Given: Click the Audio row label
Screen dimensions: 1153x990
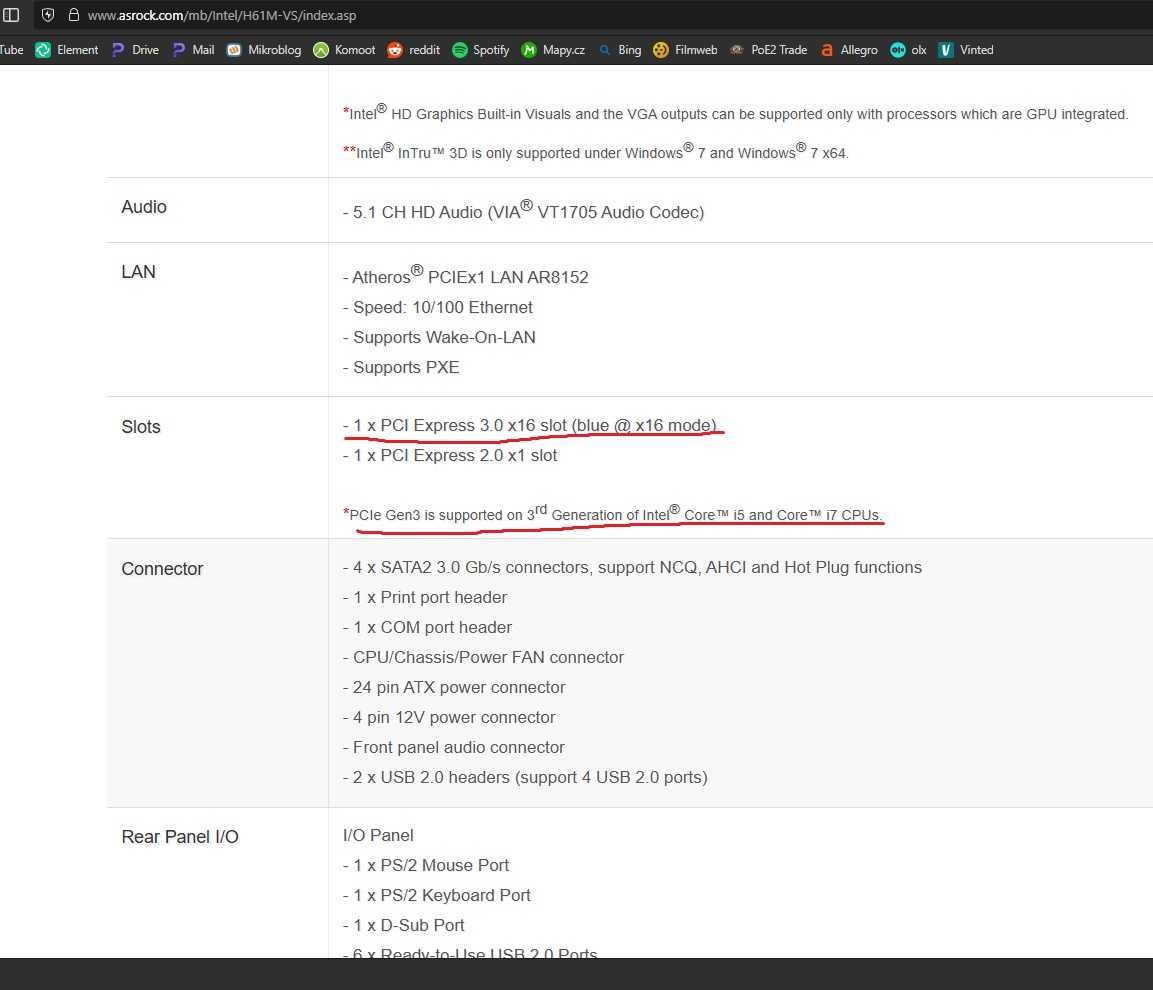Looking at the screenshot, I should (144, 207).
